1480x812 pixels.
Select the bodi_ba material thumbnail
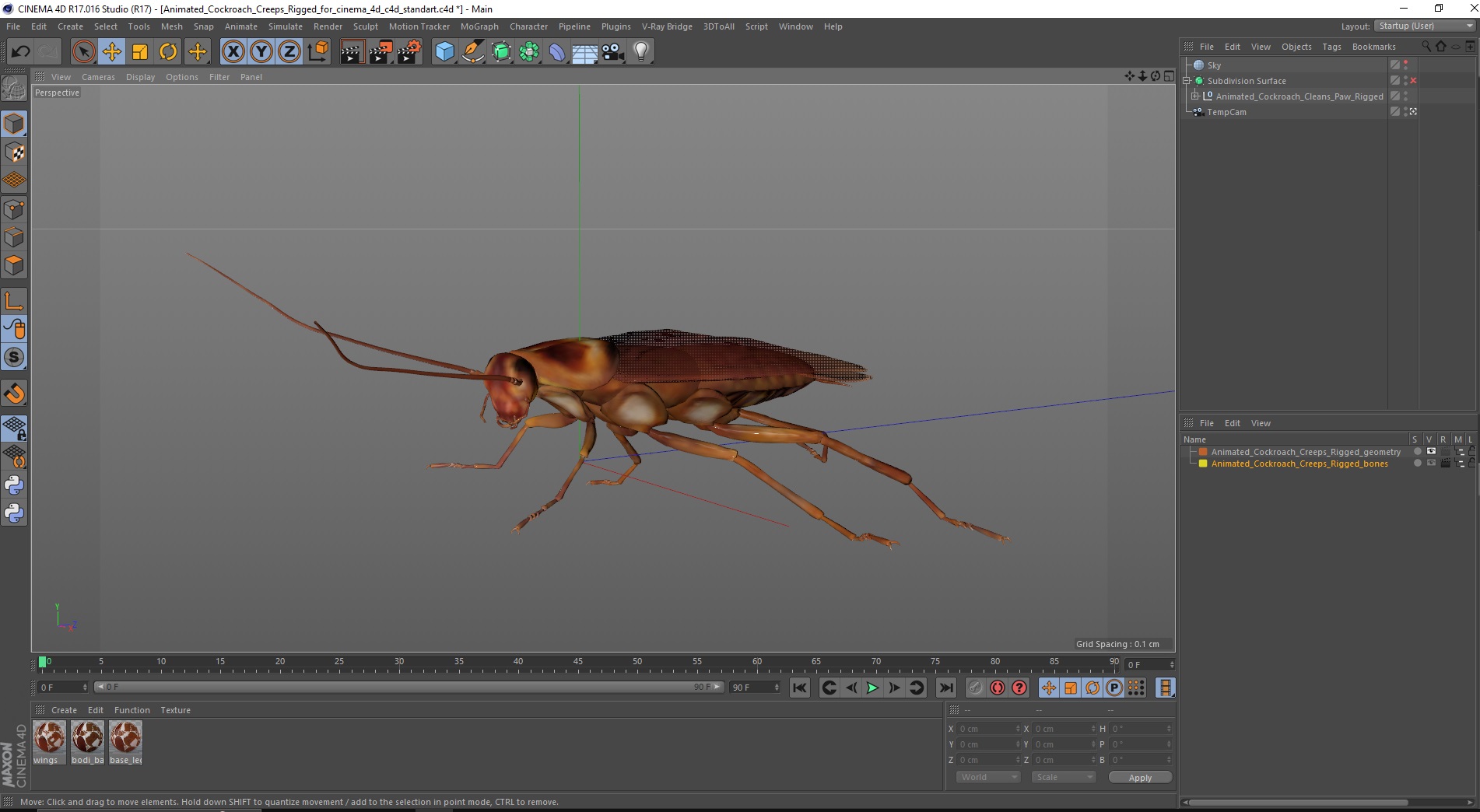[x=87, y=742]
